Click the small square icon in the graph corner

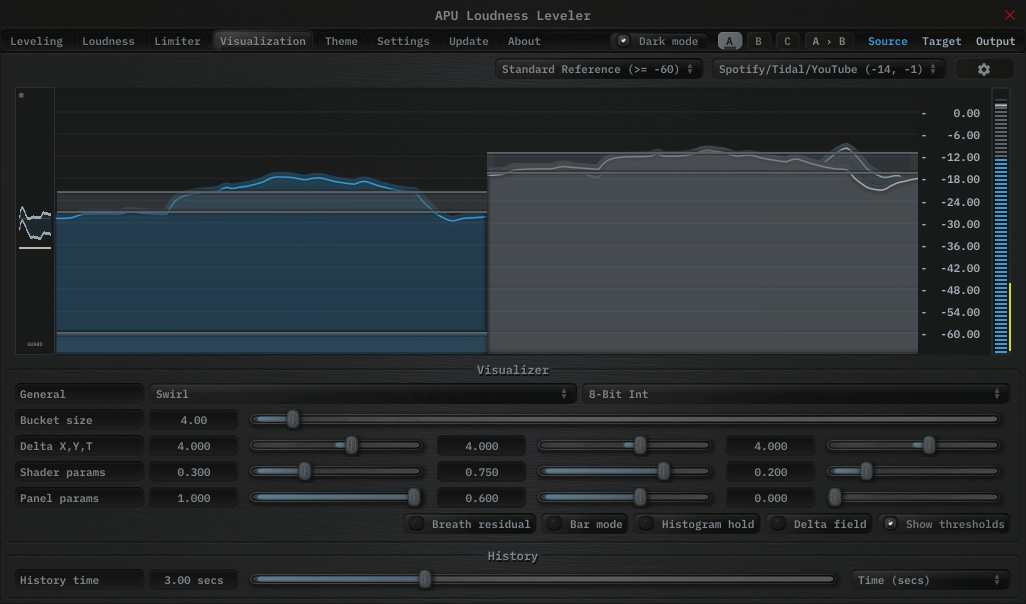(21, 95)
